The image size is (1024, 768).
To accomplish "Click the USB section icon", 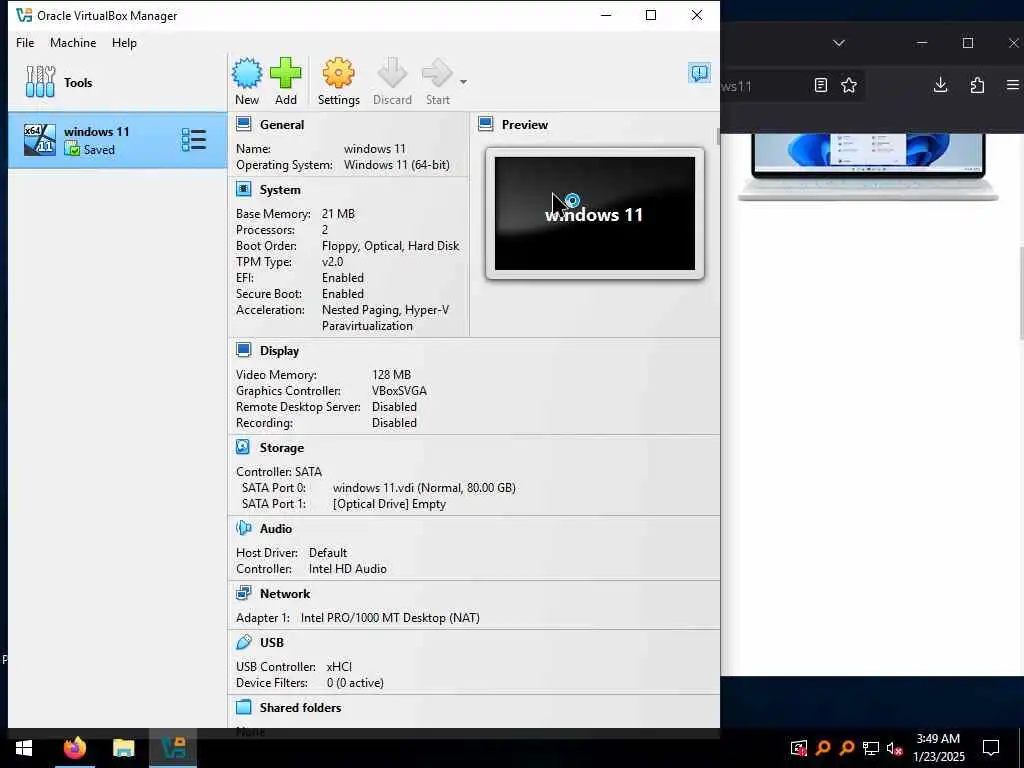I will point(244,642).
